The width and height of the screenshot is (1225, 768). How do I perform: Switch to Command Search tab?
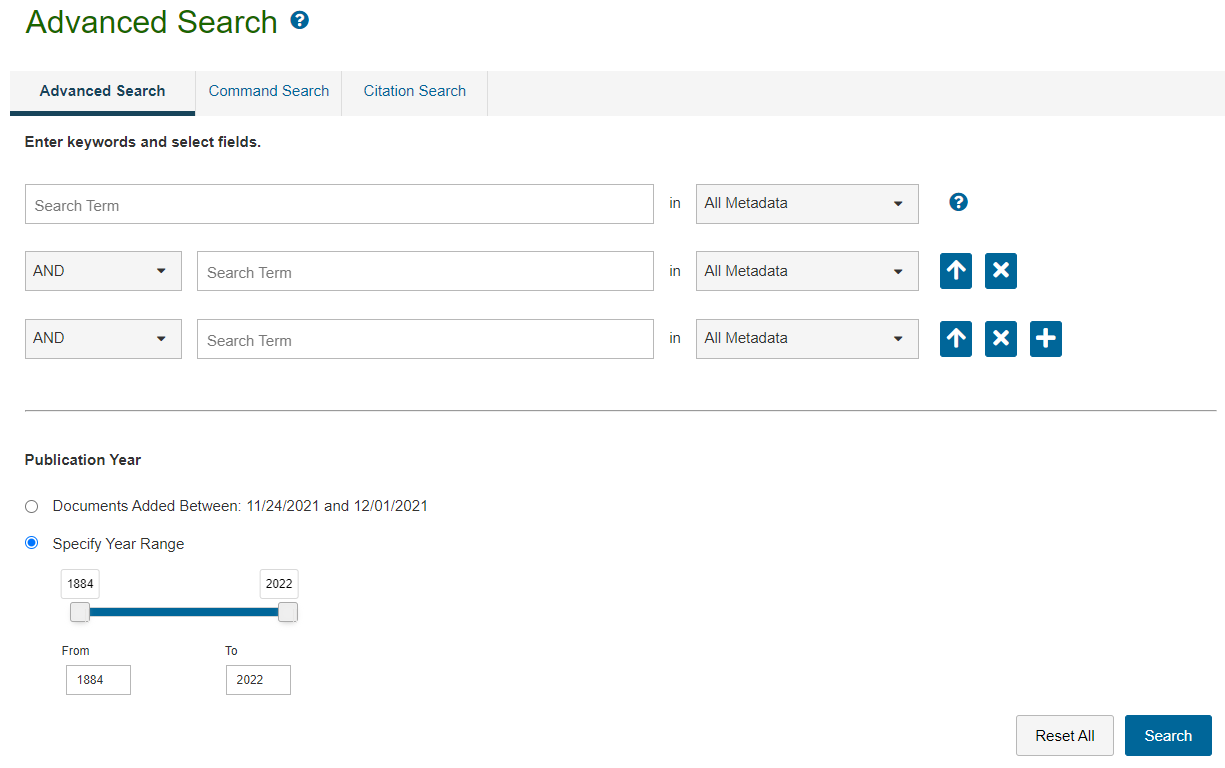pos(269,91)
